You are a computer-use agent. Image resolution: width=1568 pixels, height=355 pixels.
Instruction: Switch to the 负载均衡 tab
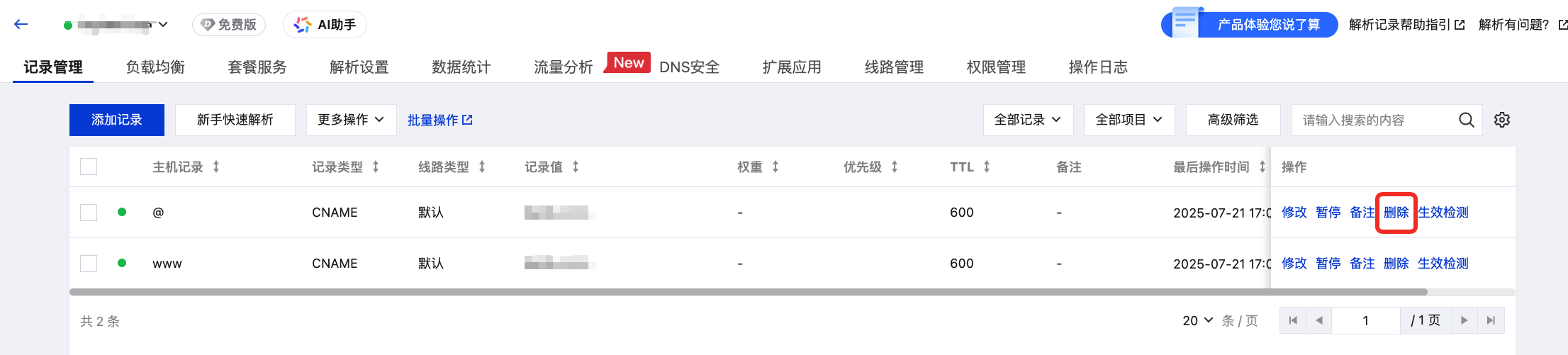(155, 67)
